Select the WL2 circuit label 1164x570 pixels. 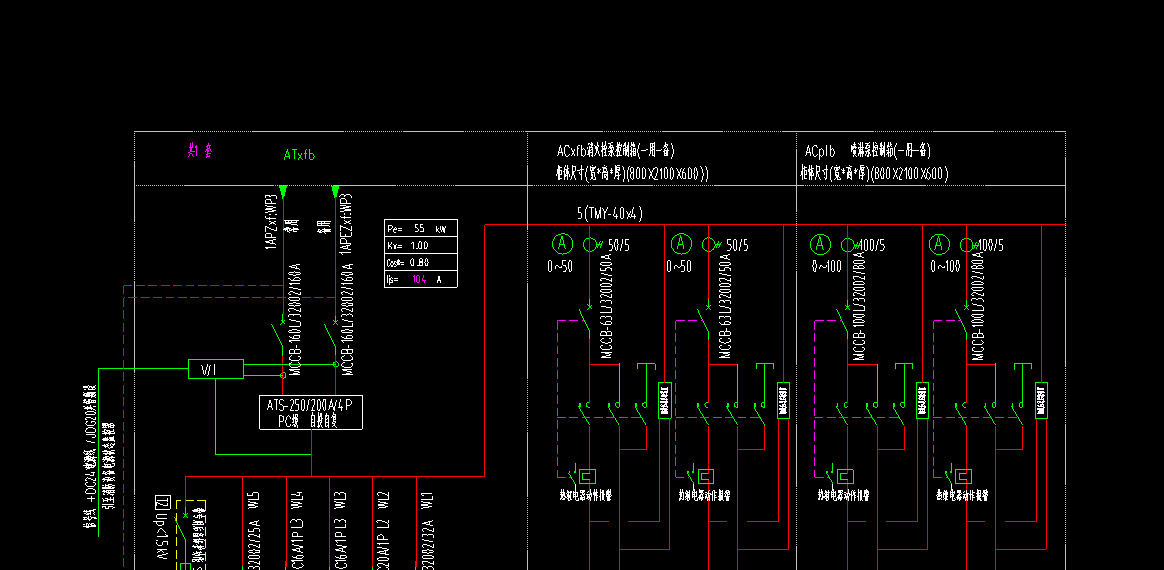point(383,502)
